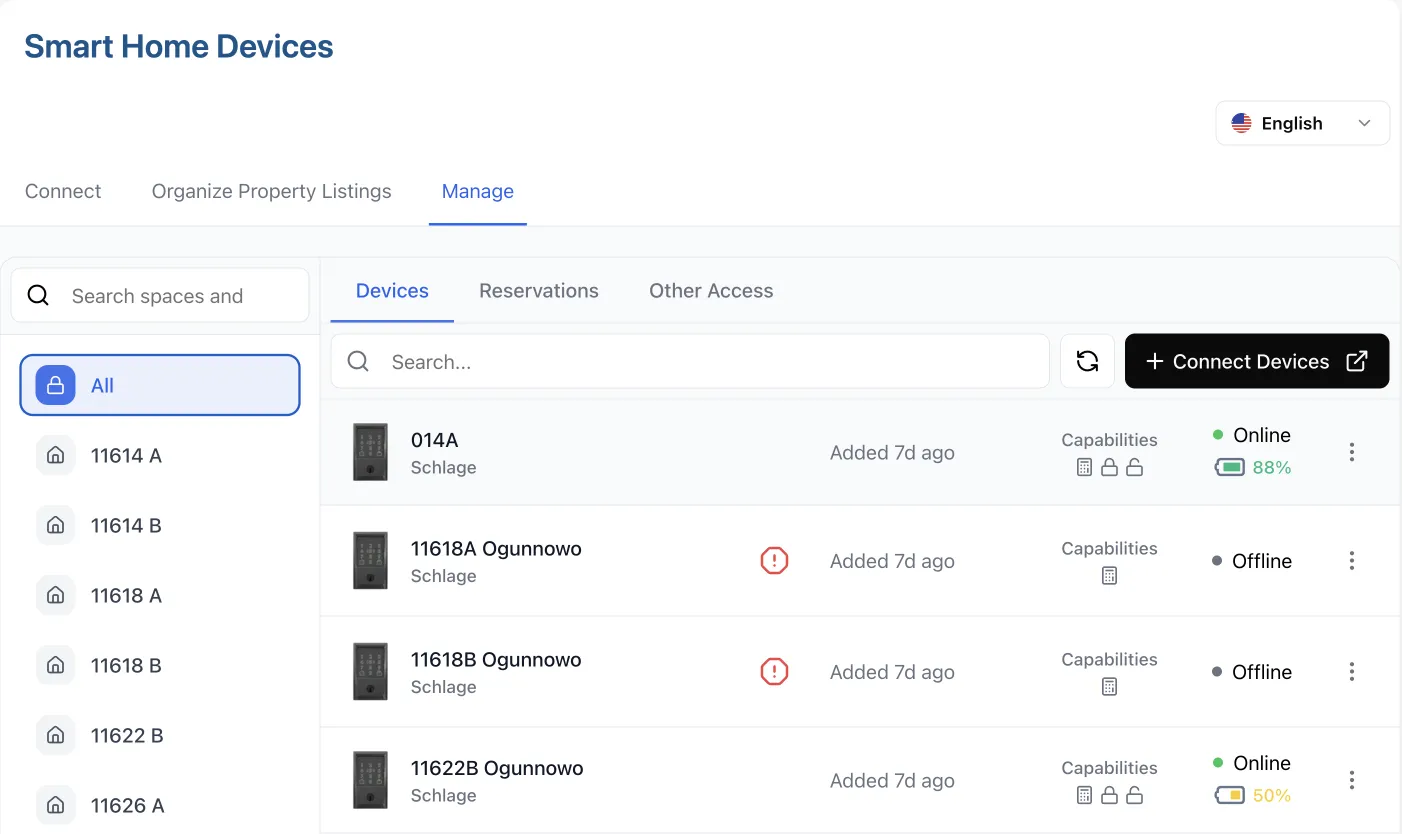Image resolution: width=1402 pixels, height=834 pixels.
Task: Select the 11618 A space
Action: (160, 596)
